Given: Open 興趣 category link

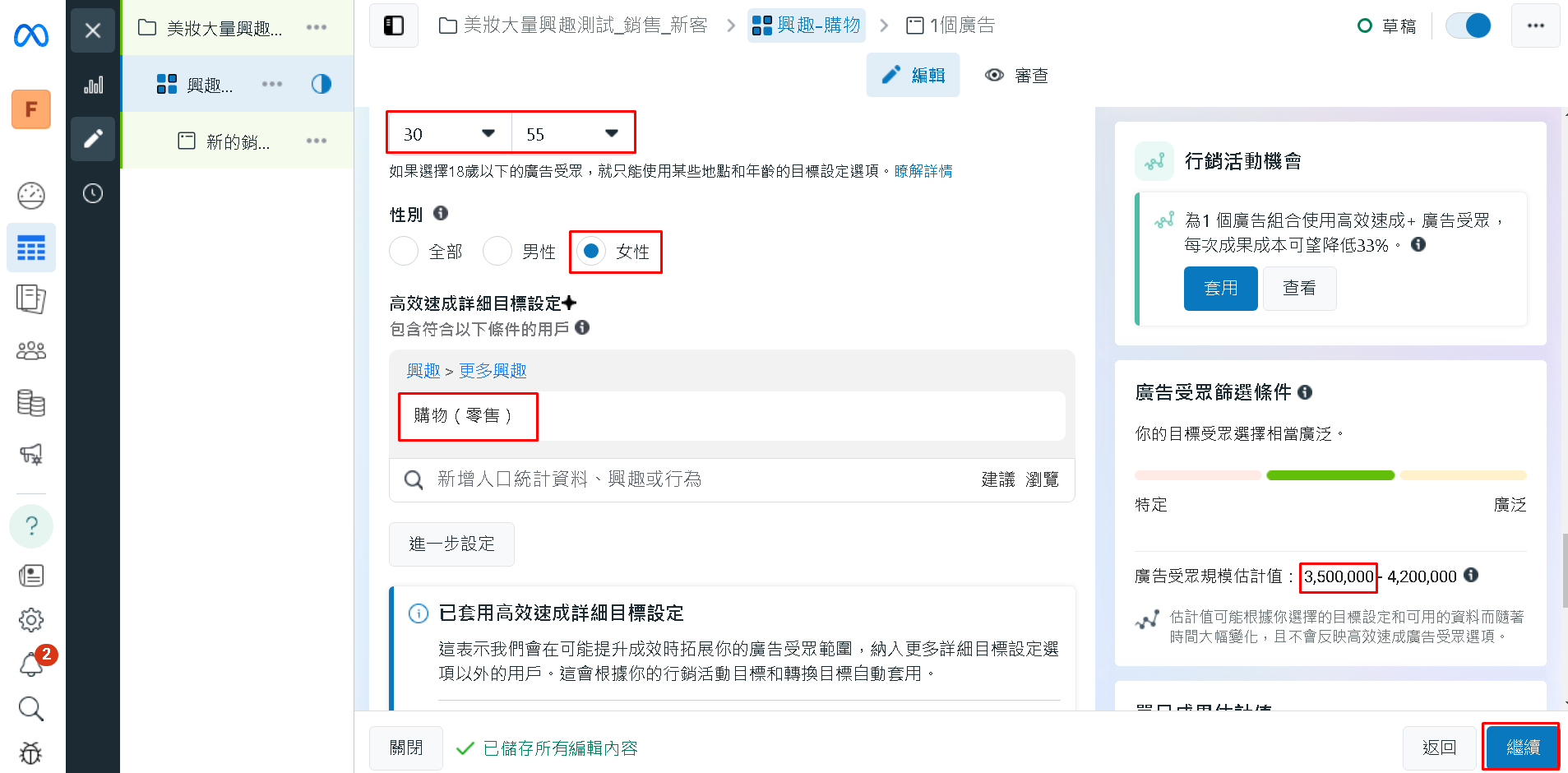Looking at the screenshot, I should pyautogui.click(x=423, y=371).
